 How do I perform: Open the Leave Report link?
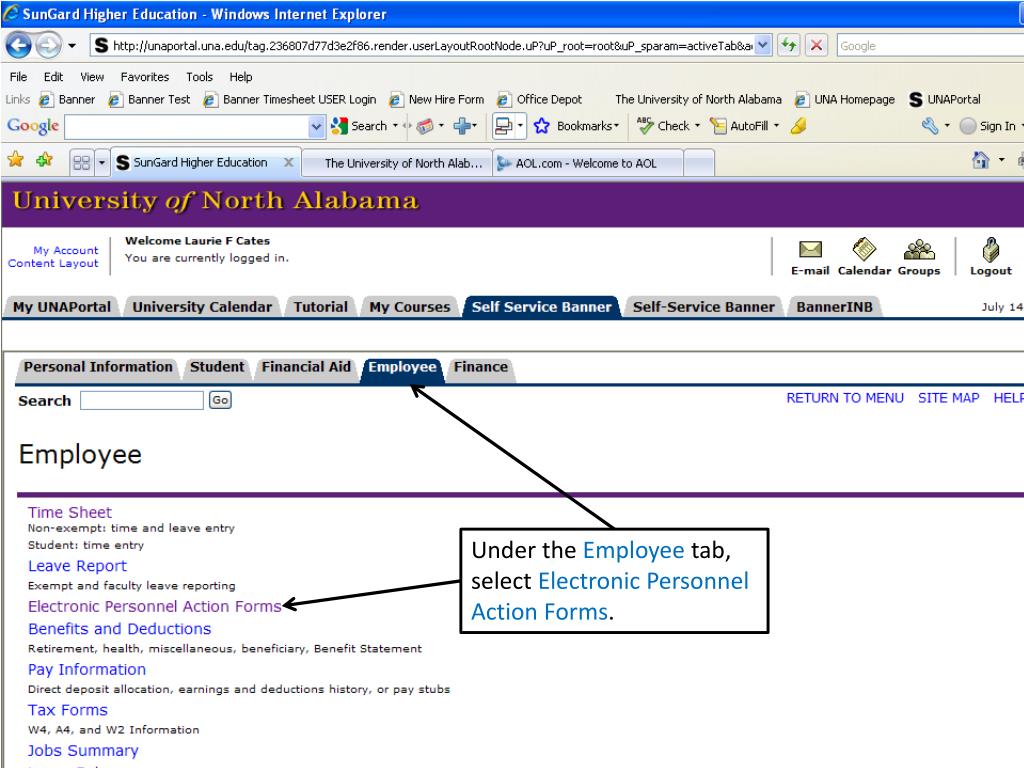[77, 566]
